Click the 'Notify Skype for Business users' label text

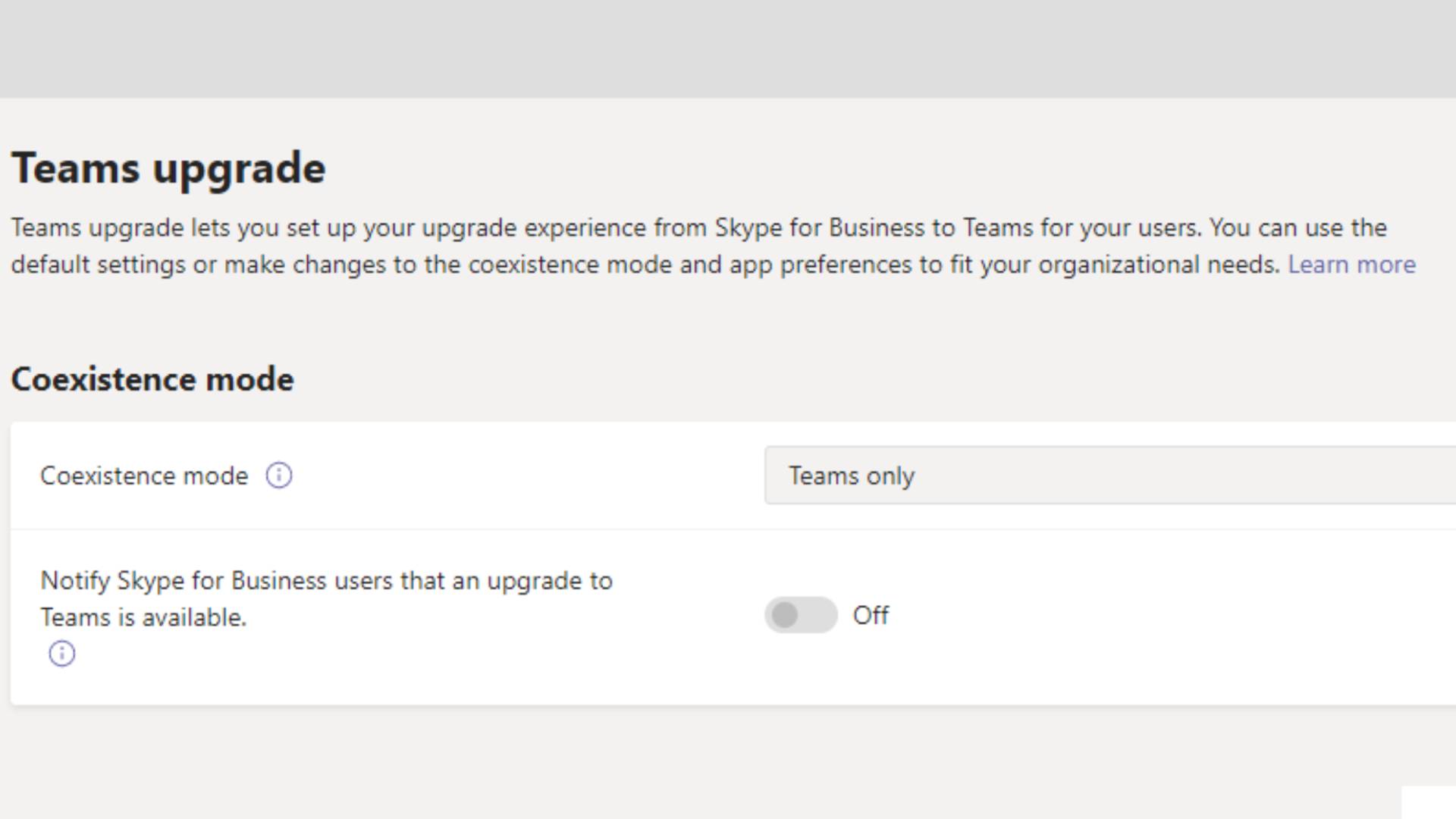(x=326, y=599)
